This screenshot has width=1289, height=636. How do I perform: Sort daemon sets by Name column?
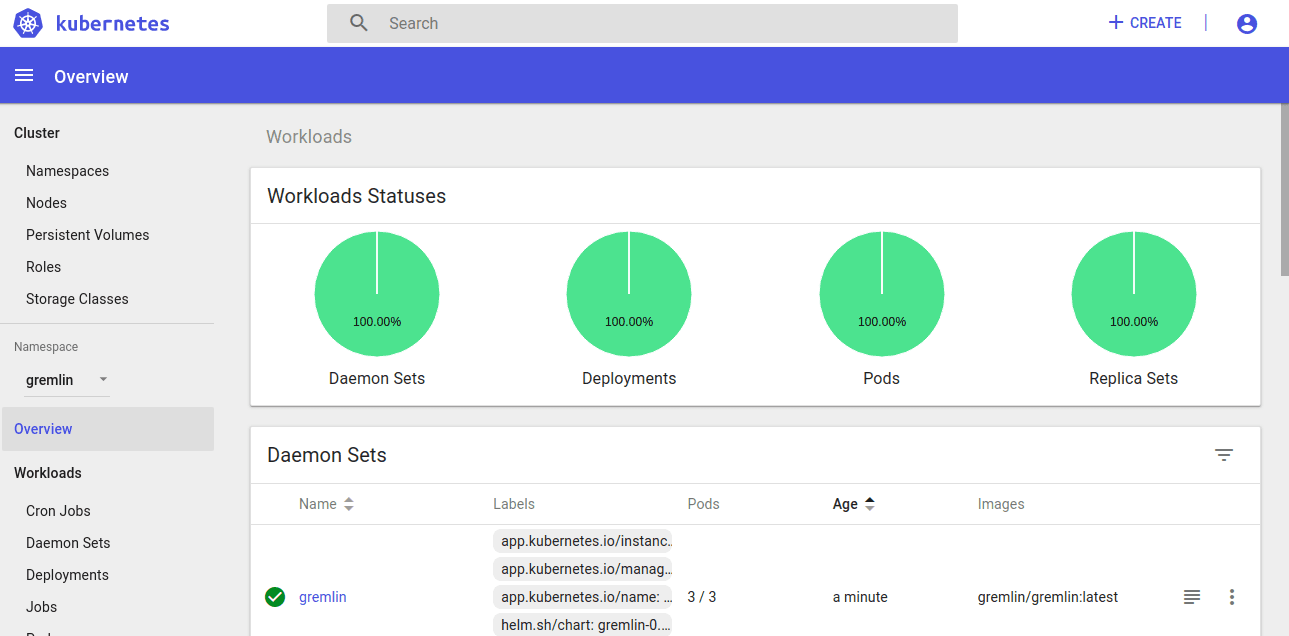coord(326,504)
